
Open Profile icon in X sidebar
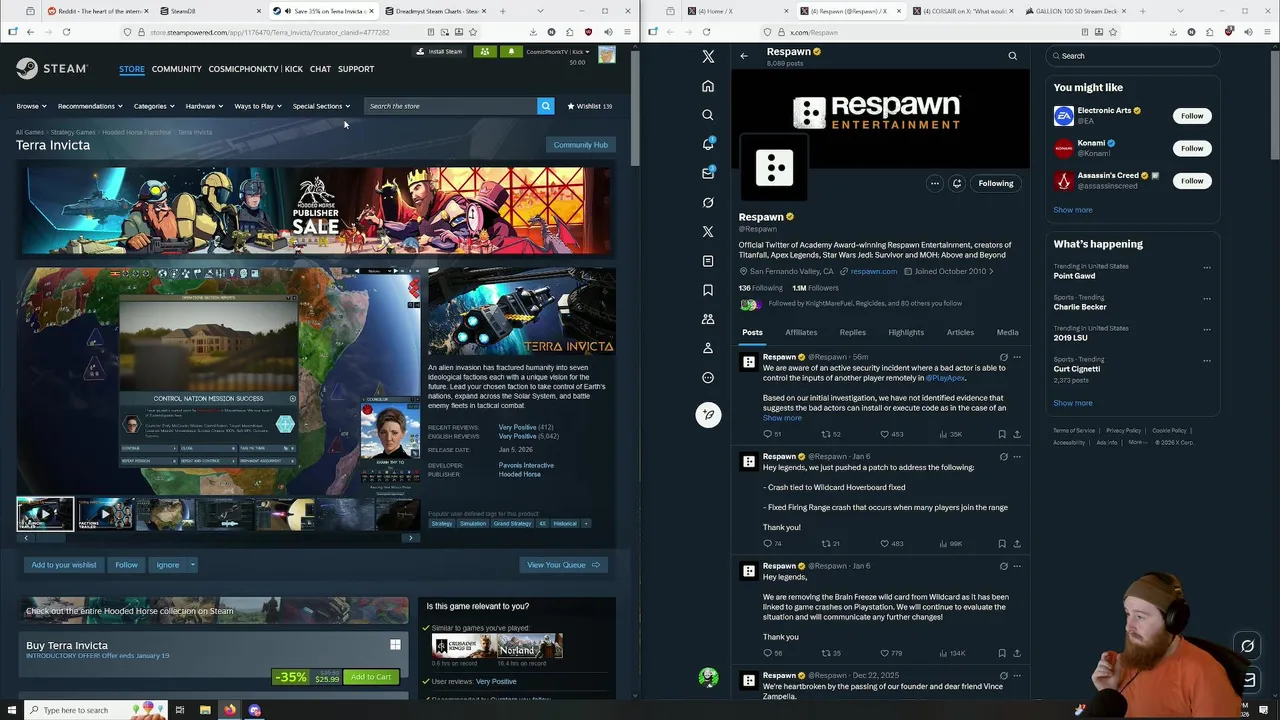click(x=708, y=348)
